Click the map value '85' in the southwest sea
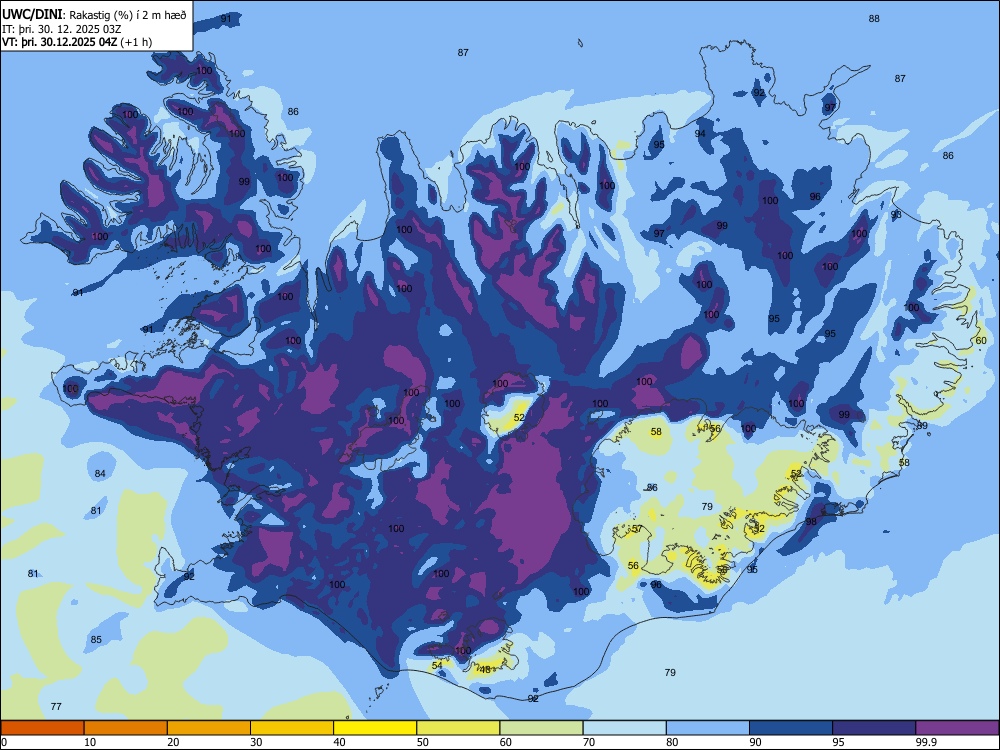This screenshot has height=750, width=1000. pyautogui.click(x=96, y=640)
